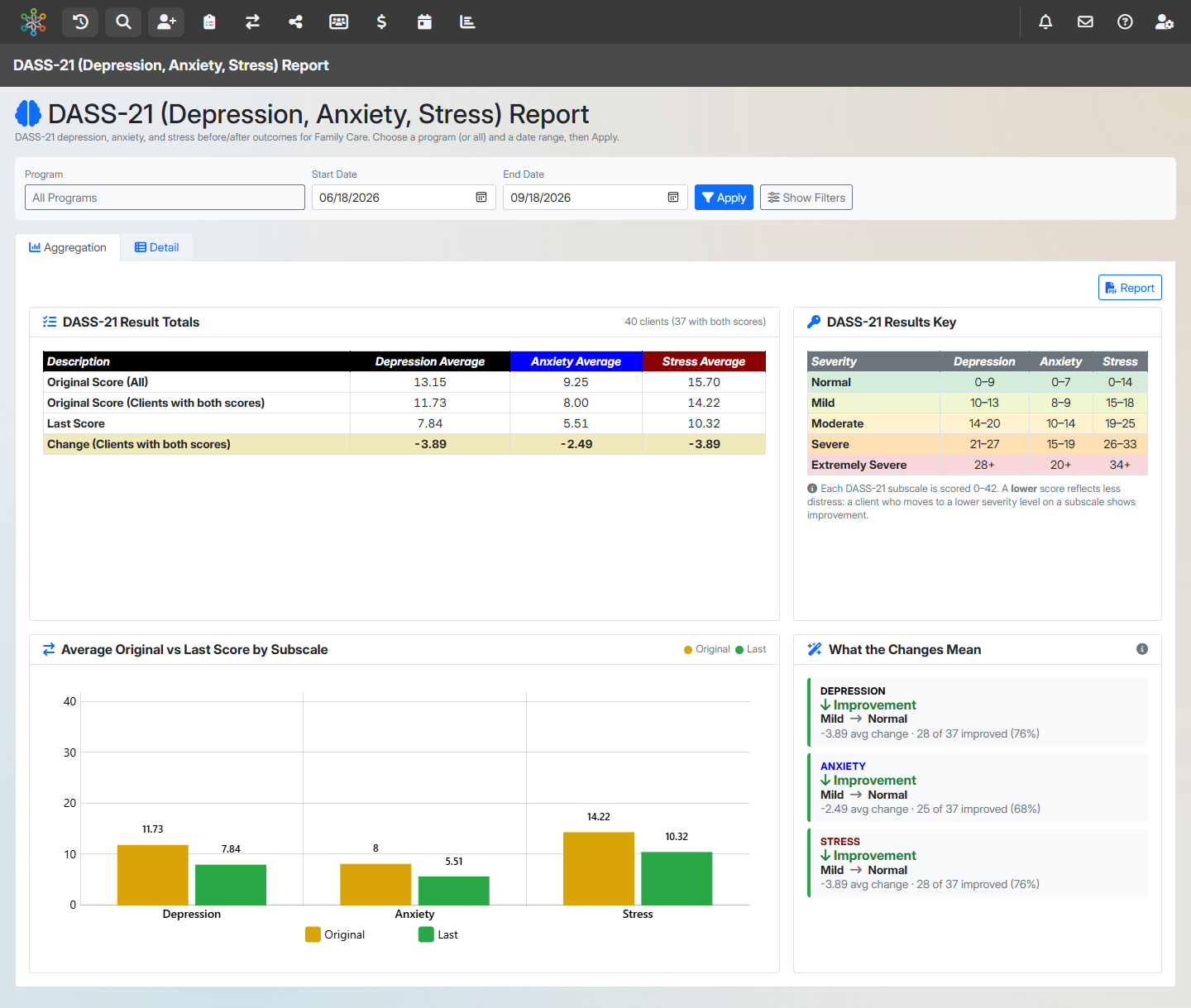Click Original Score (All) row label
This screenshot has height=1008, width=1191.
(x=98, y=382)
